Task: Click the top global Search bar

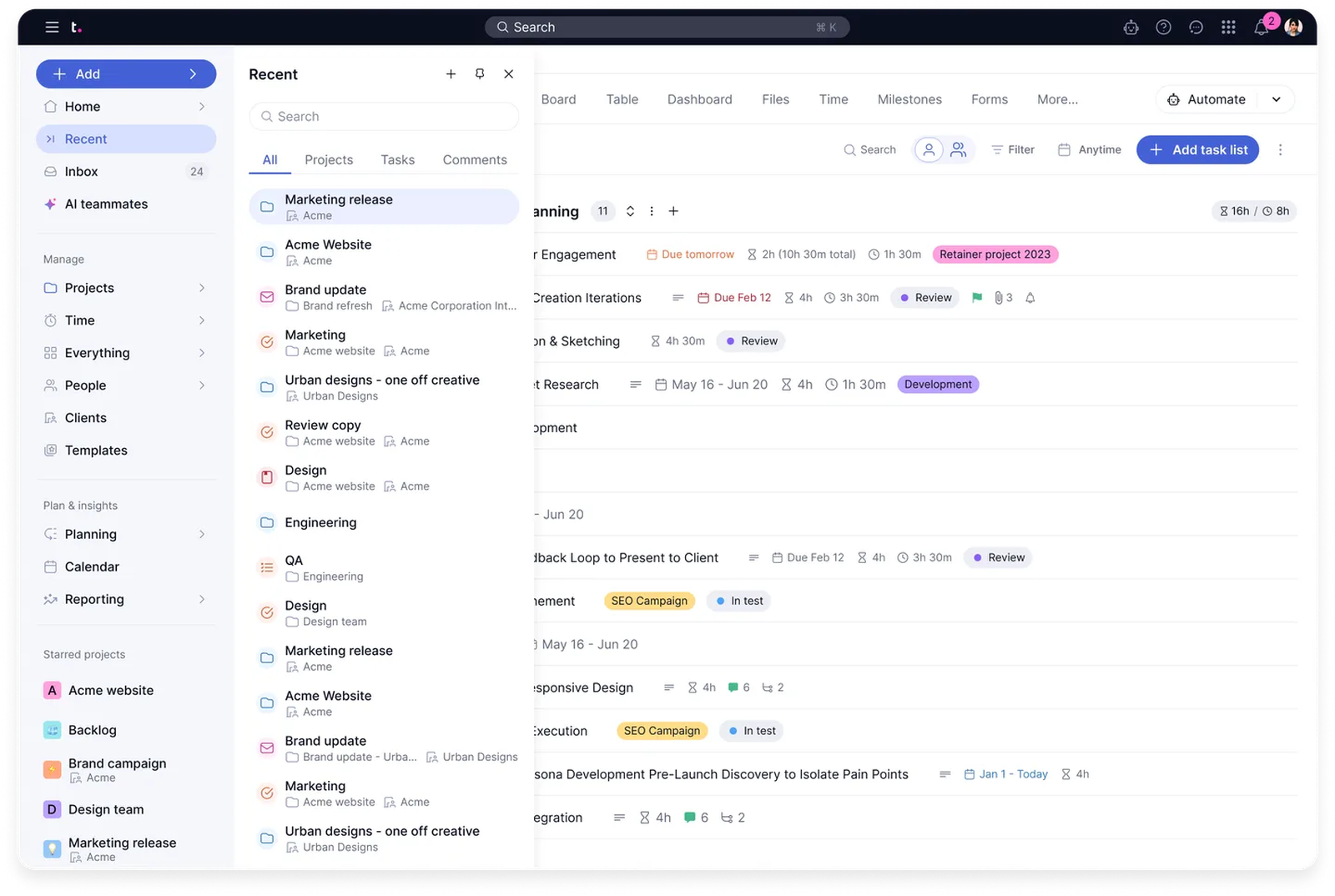Action: (667, 28)
